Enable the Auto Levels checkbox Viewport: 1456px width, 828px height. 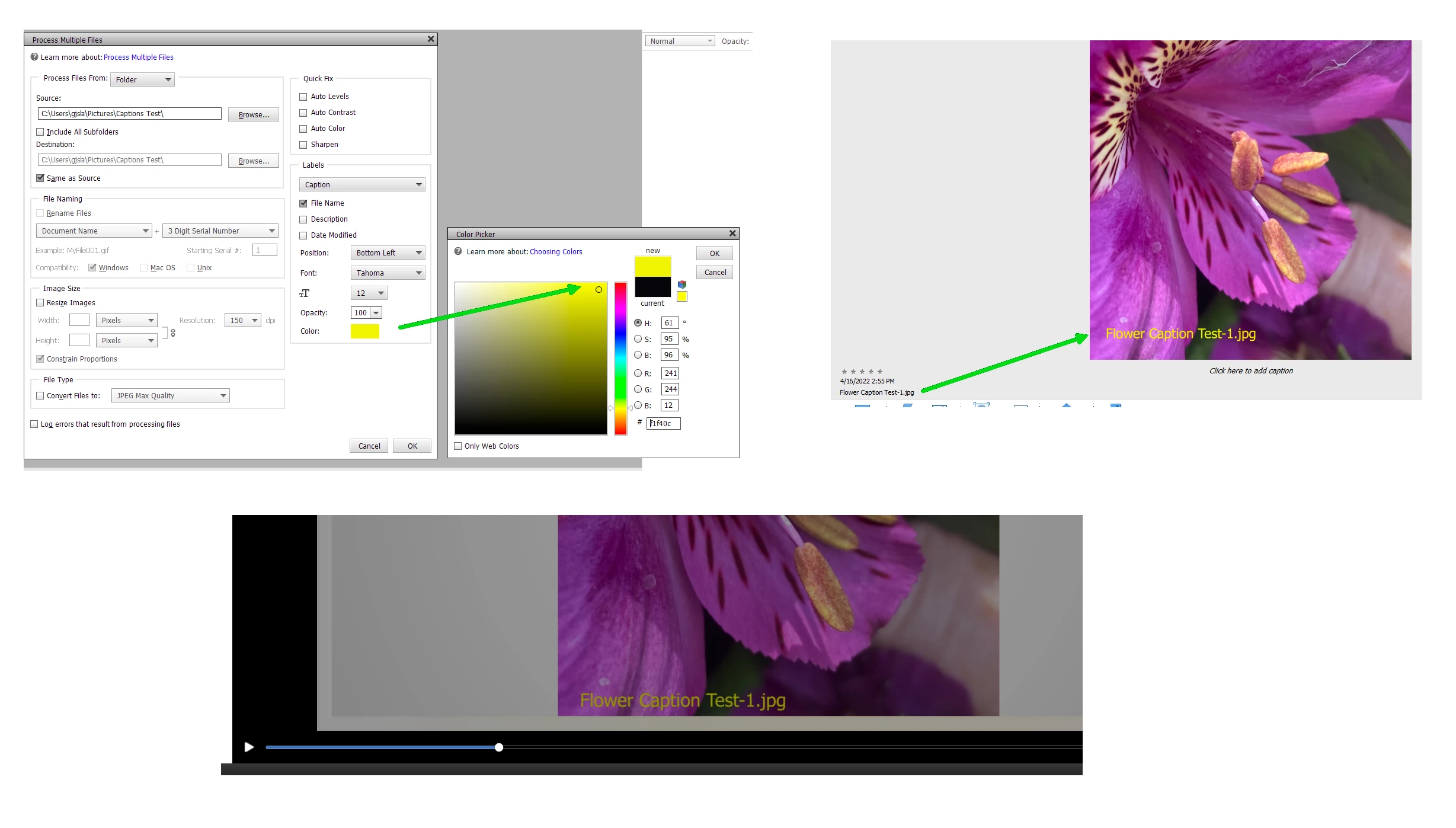(303, 97)
